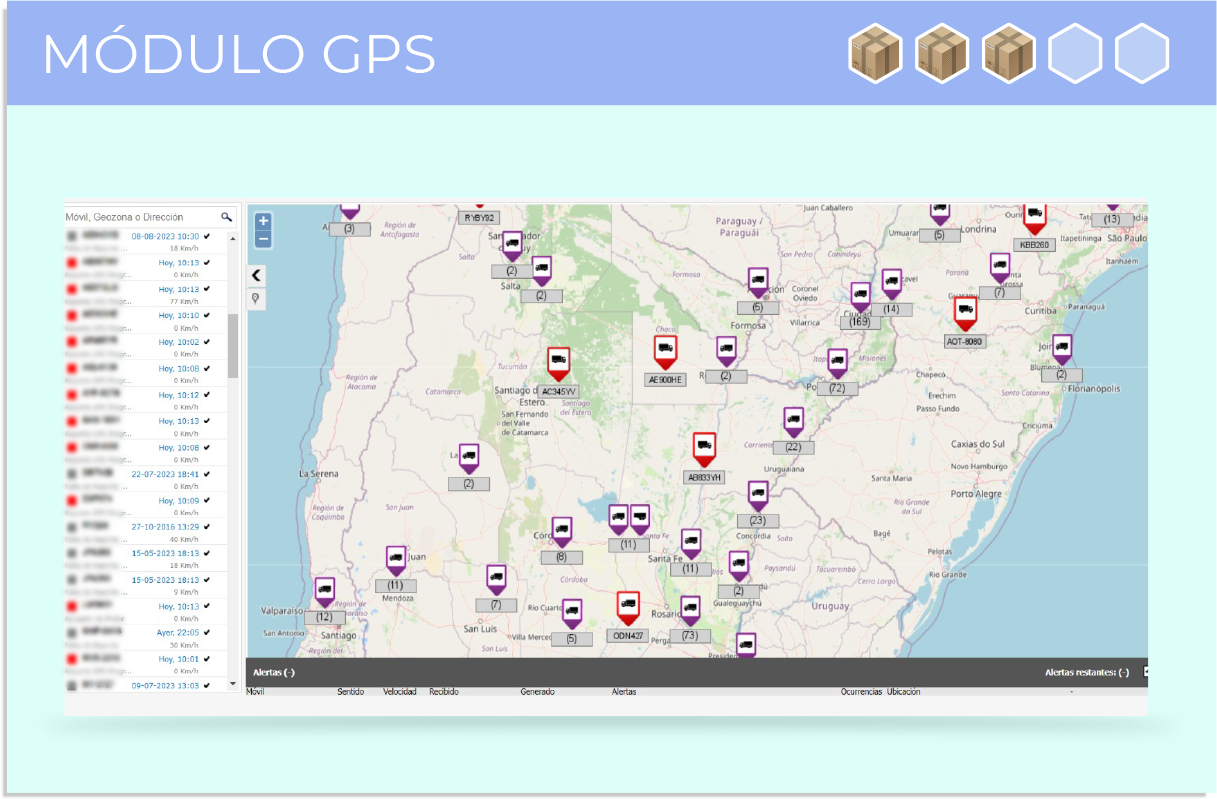The image size is (1217, 799).
Task: Click the Velocidad column header
Action: [x=399, y=692]
